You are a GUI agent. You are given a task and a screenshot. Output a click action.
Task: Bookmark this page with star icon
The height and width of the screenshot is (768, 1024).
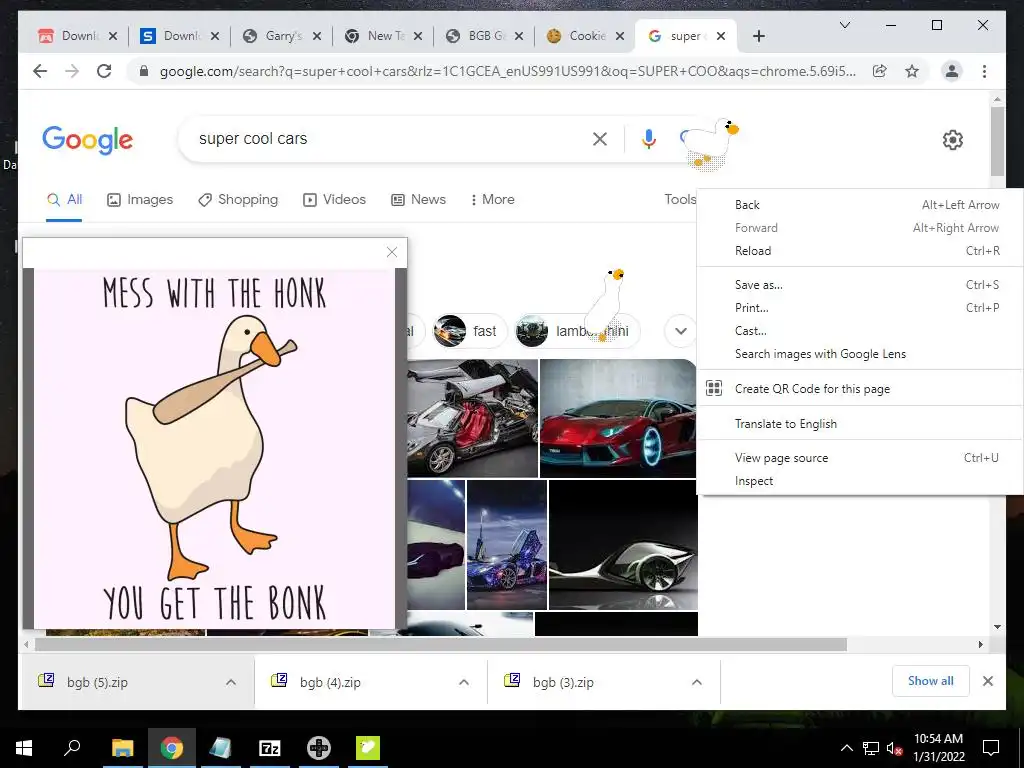coord(912,71)
